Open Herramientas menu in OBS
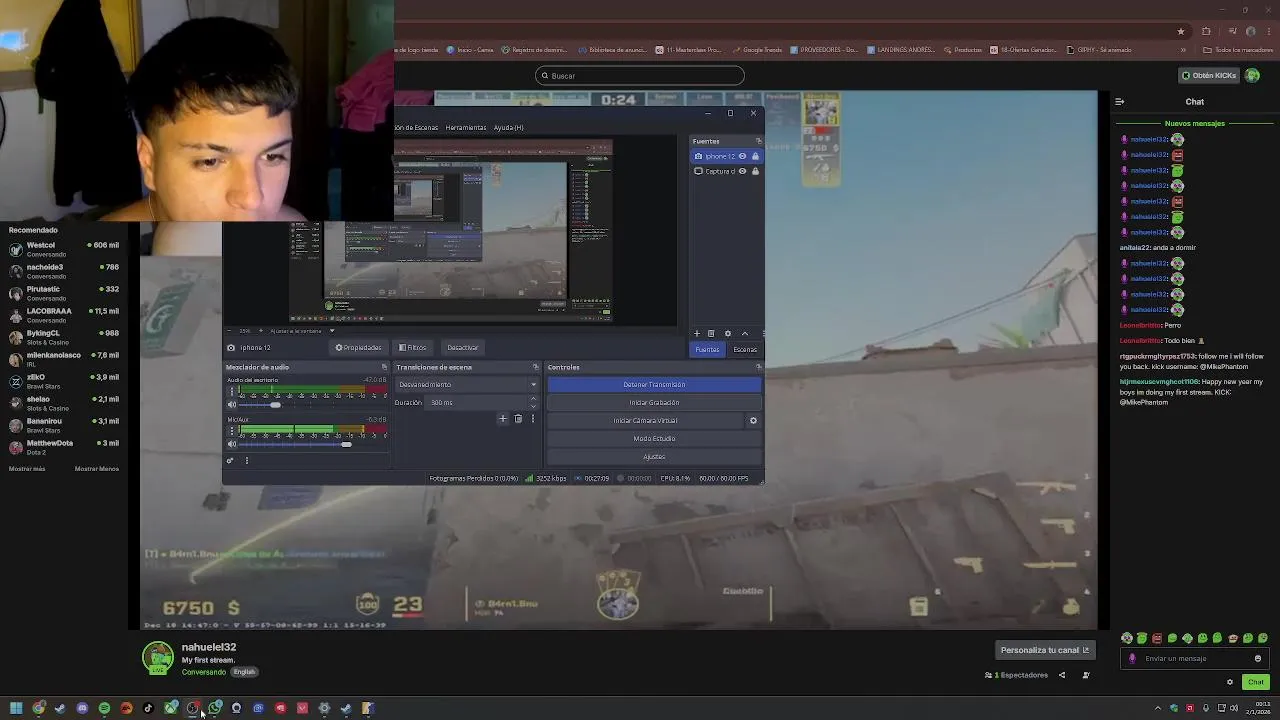The height and width of the screenshot is (720, 1280). tap(466, 127)
